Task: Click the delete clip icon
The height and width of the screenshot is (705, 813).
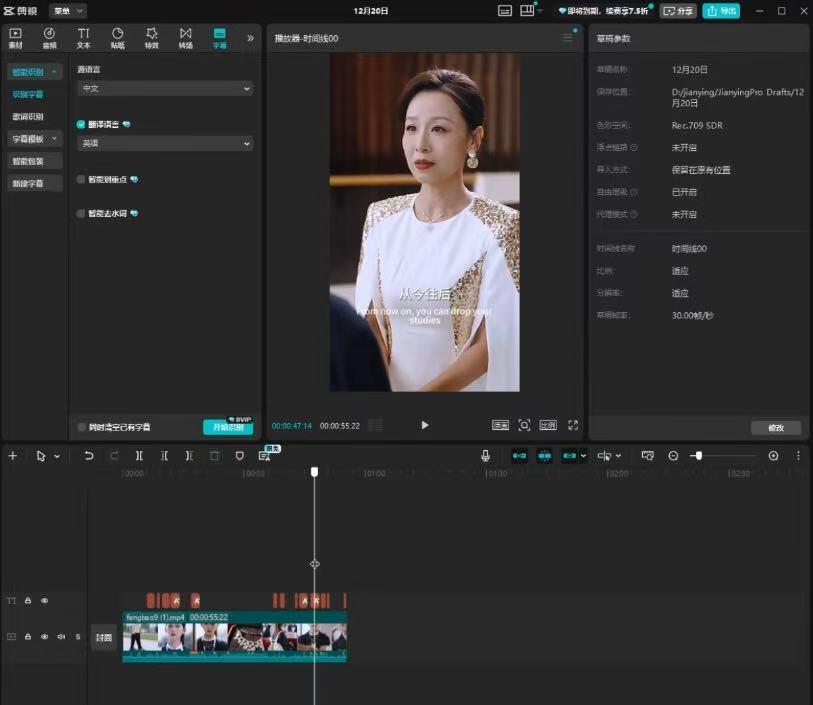Action: [x=214, y=456]
